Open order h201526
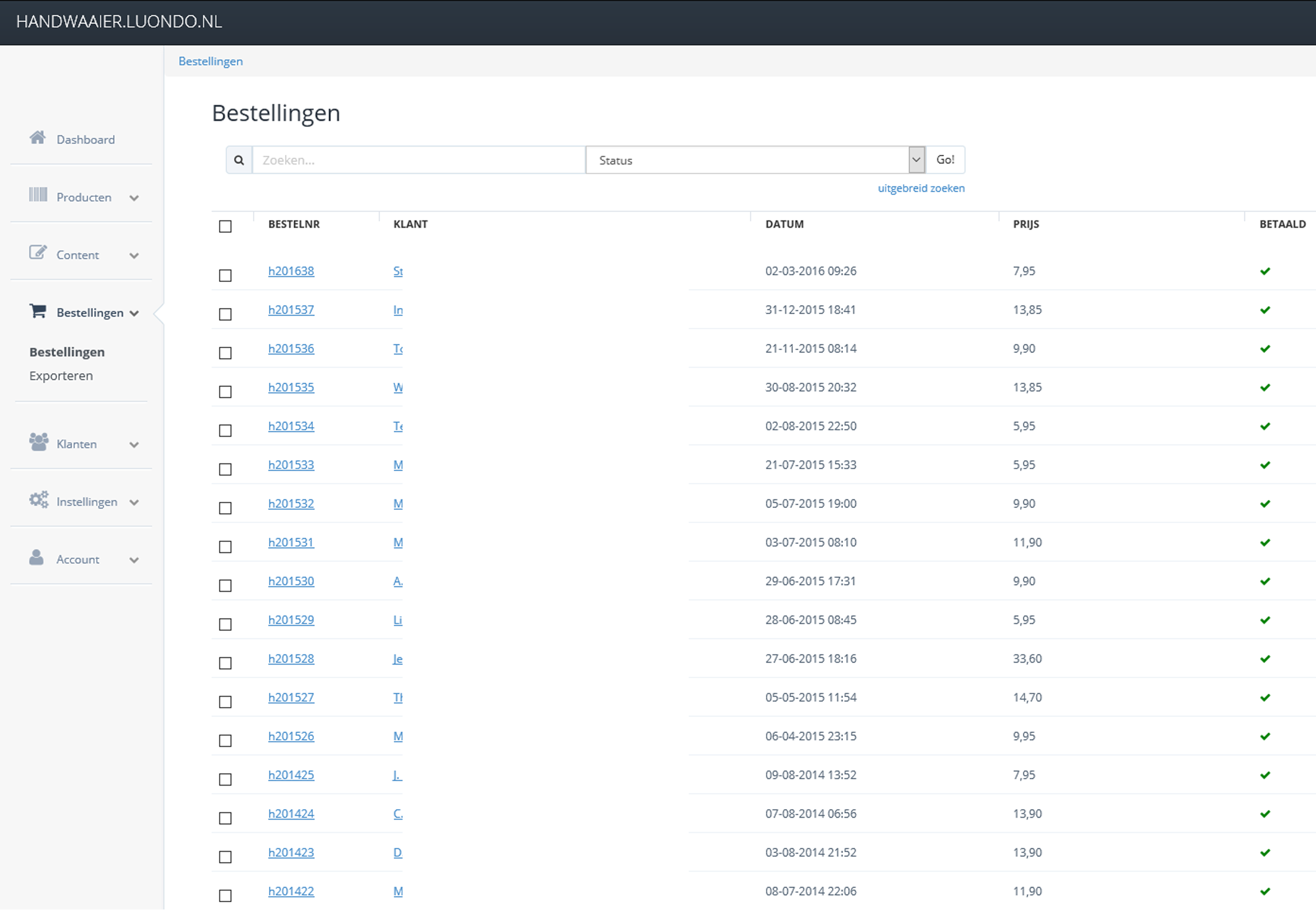The width and height of the screenshot is (1316, 910). [x=291, y=737]
